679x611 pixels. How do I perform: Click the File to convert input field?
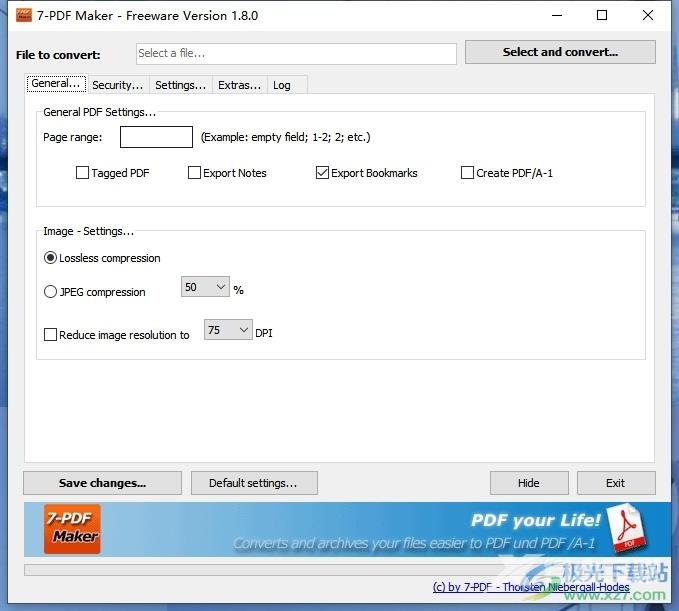pyautogui.click(x=296, y=54)
